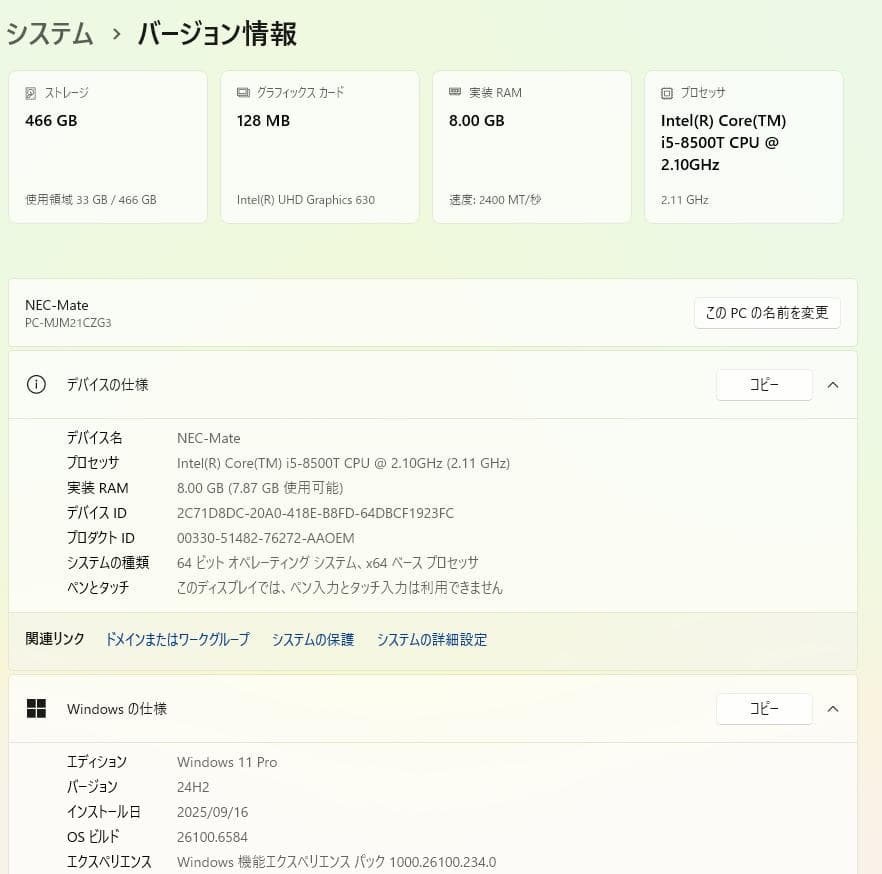Click the device name NEC-Mate
The width and height of the screenshot is (882, 874).
(208, 438)
